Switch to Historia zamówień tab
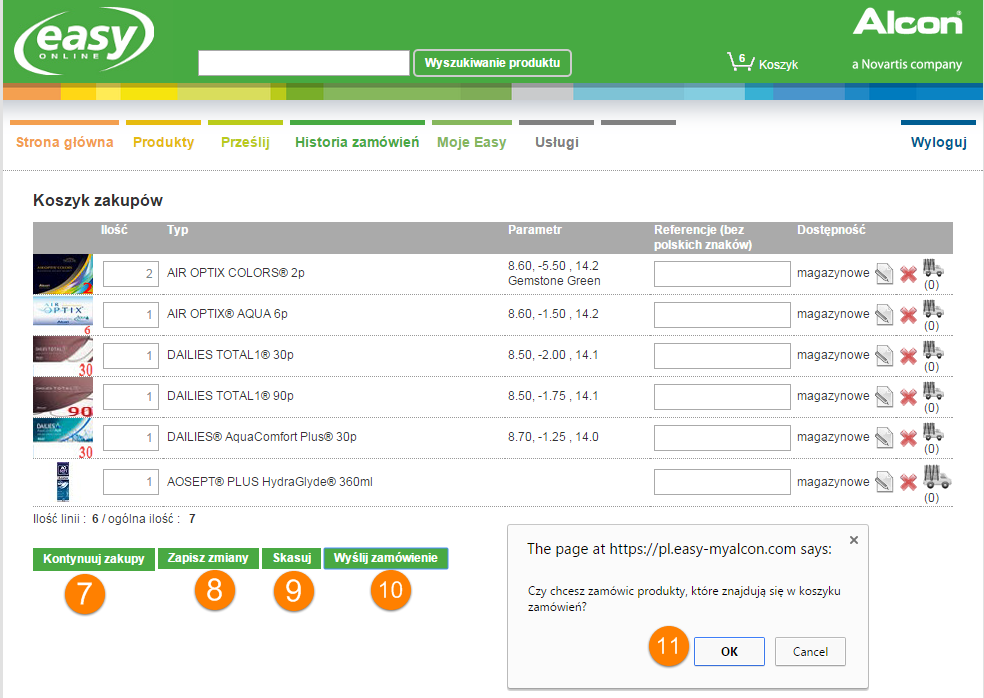The height and width of the screenshot is (698, 984). [357, 142]
